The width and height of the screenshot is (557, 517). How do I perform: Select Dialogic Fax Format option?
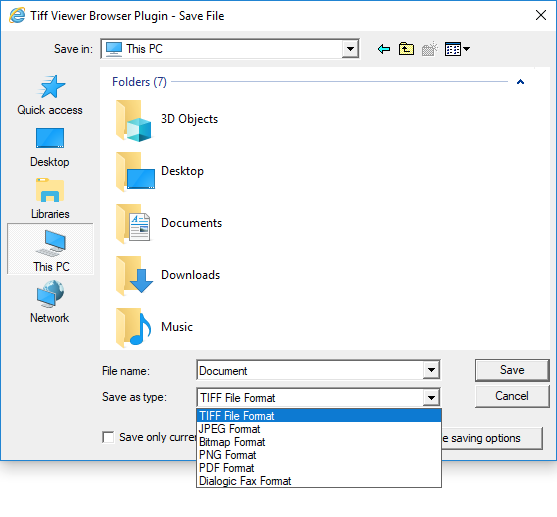click(319, 481)
